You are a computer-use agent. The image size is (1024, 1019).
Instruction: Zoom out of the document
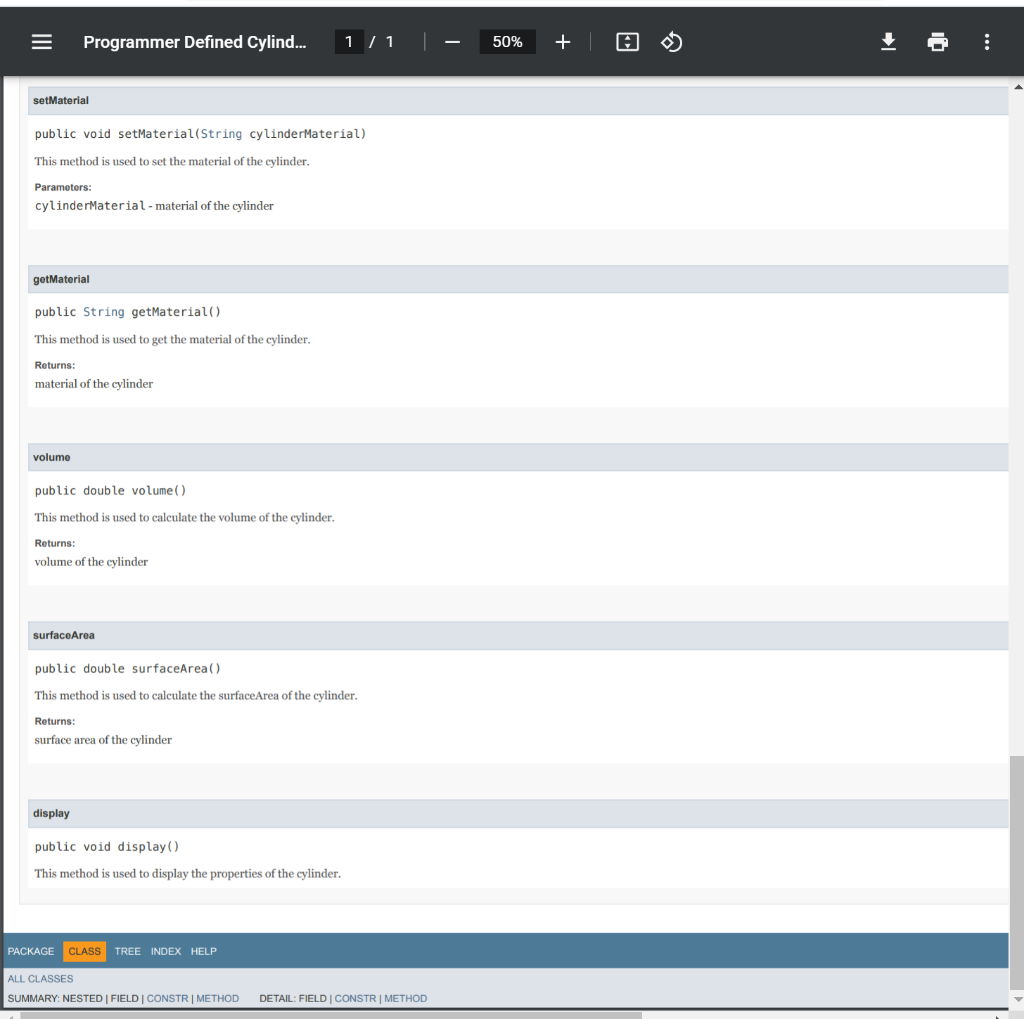452,41
